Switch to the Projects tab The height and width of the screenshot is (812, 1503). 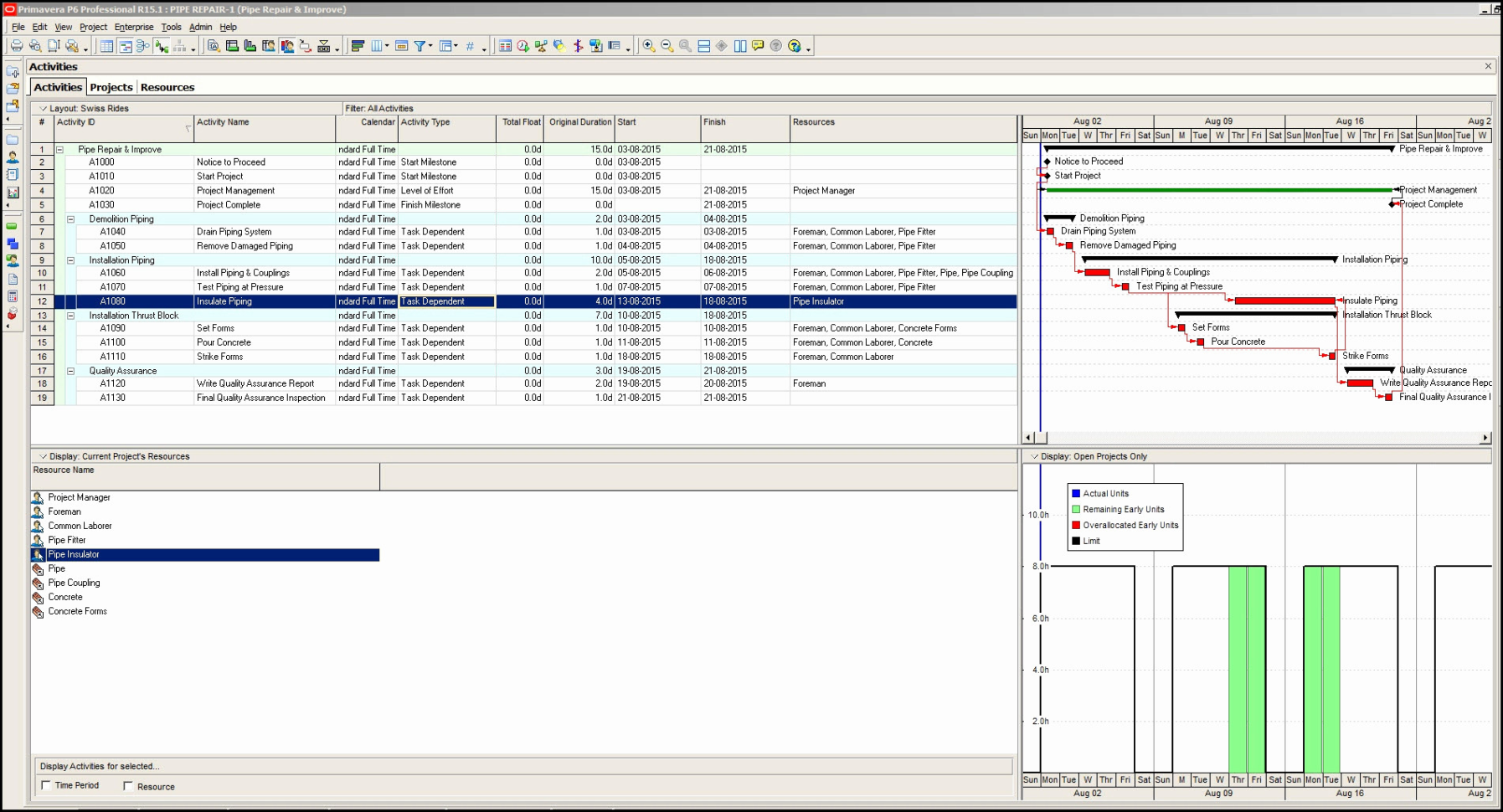[111, 86]
